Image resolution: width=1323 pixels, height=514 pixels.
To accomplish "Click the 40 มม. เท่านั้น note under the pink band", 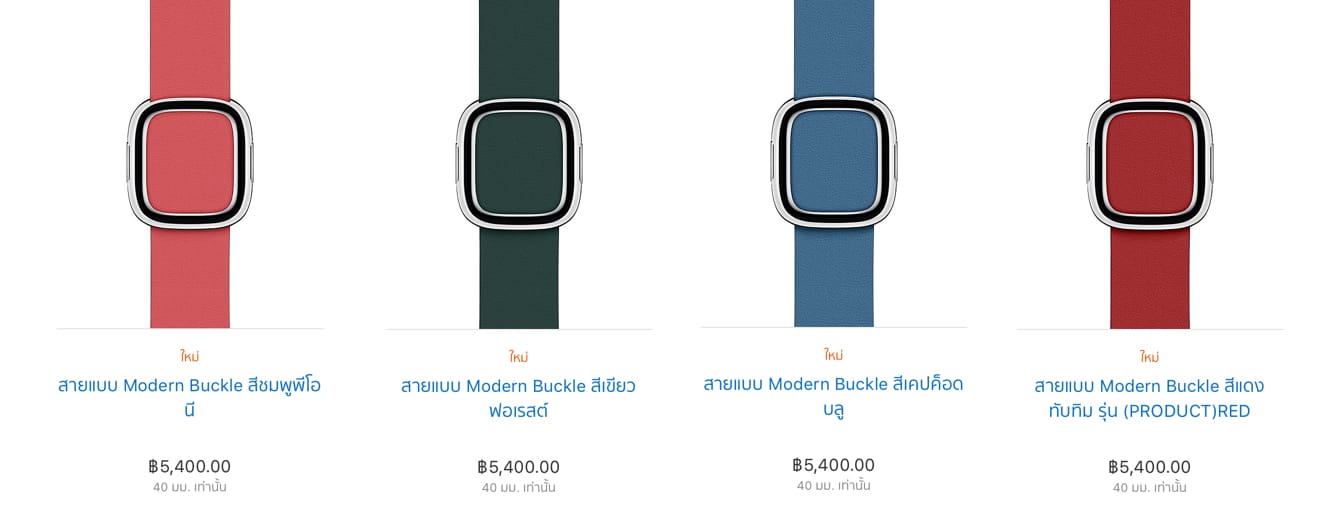I will coord(190,487).
